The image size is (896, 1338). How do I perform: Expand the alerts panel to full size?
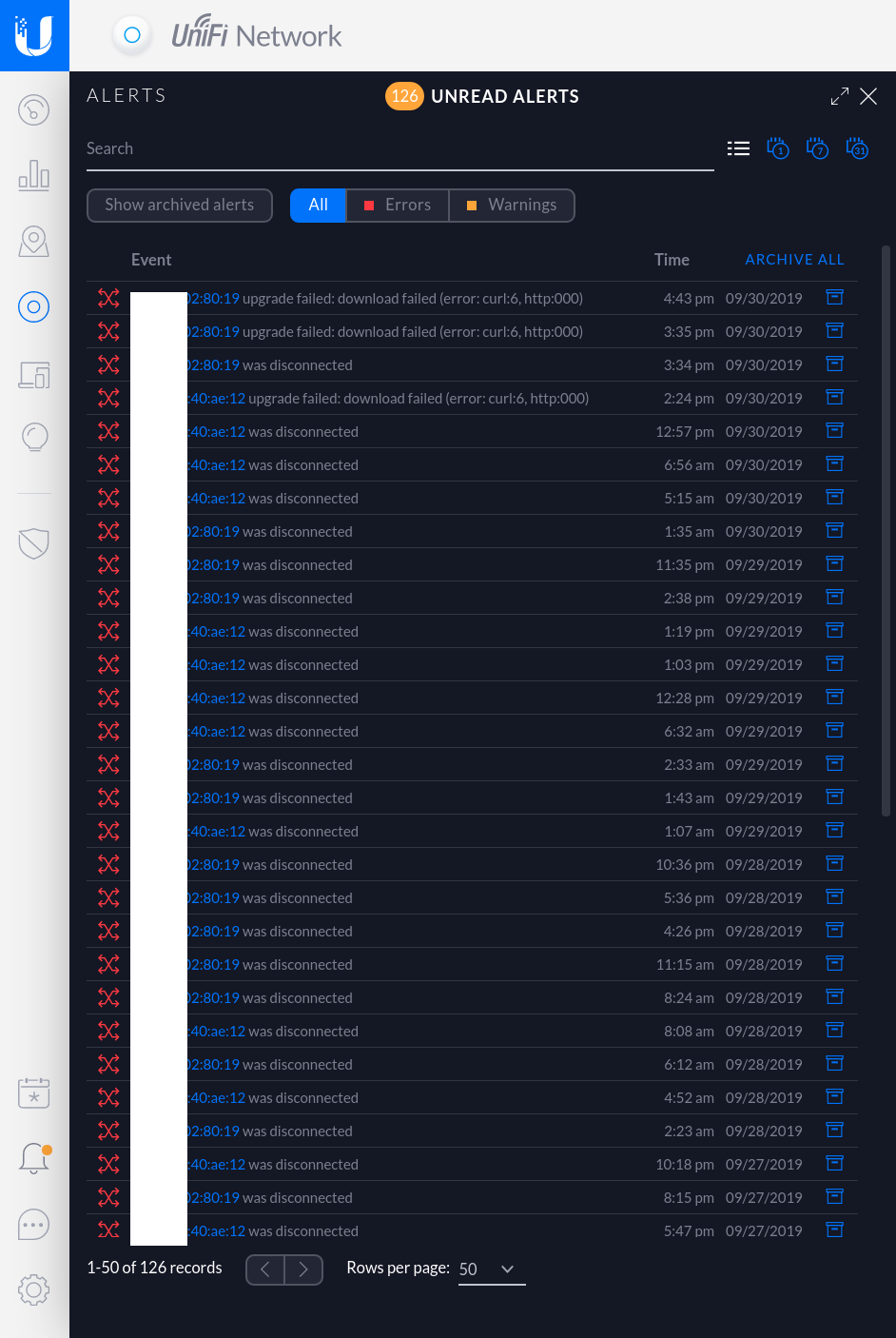(839, 97)
